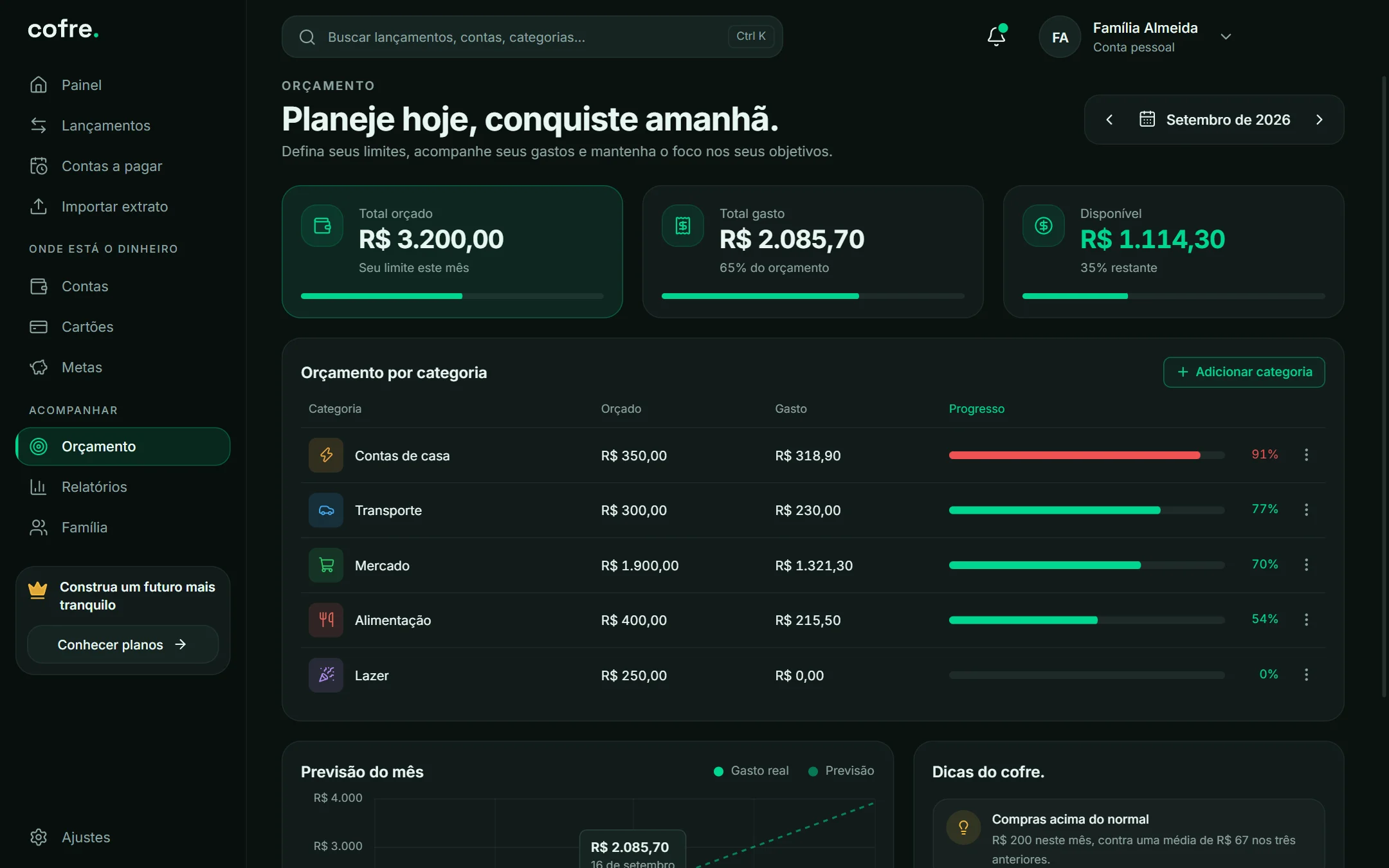The width and height of the screenshot is (1389, 868).
Task: Open Metas in the sidebar
Action: tap(123, 367)
